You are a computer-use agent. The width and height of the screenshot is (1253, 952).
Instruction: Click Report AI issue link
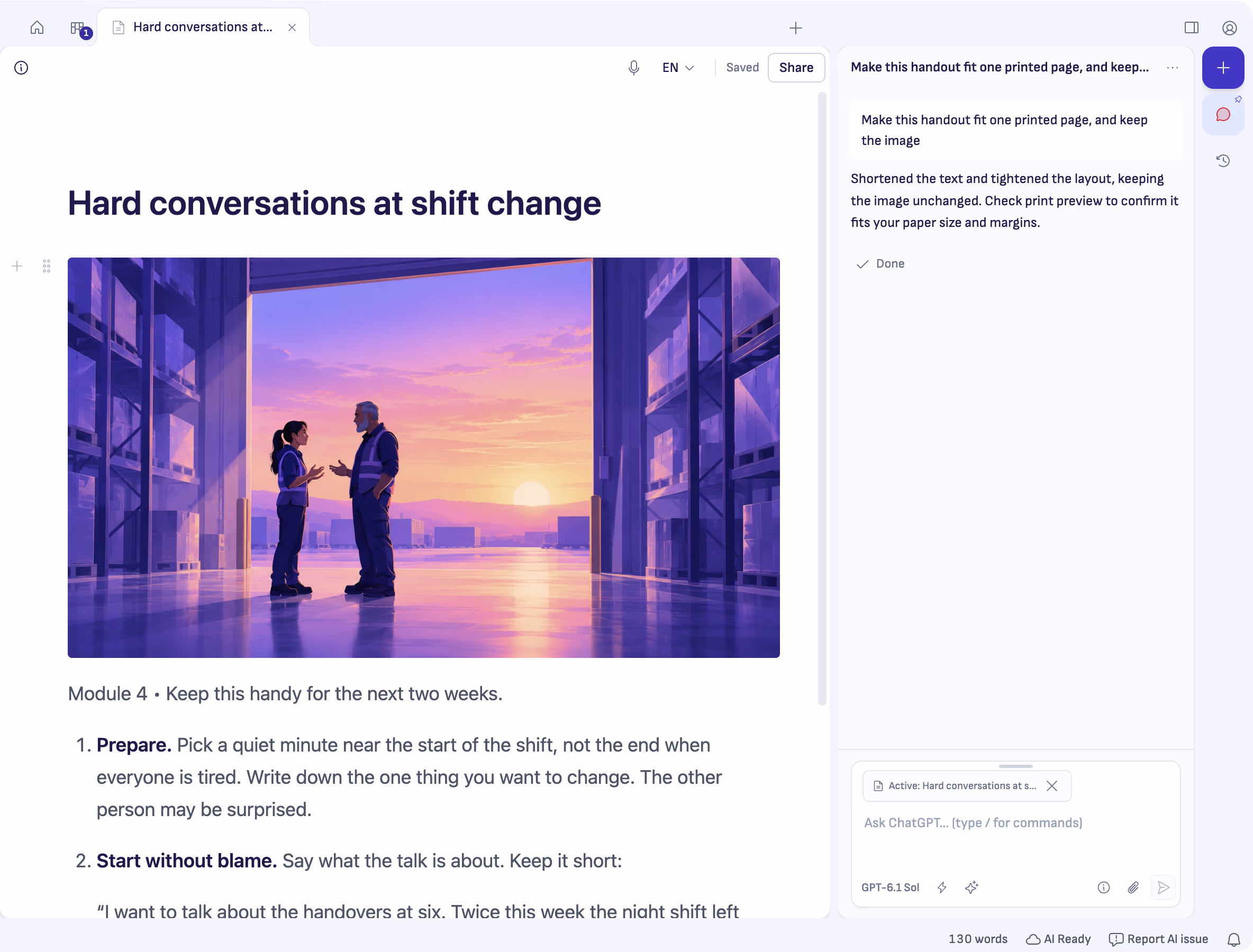(x=1158, y=938)
